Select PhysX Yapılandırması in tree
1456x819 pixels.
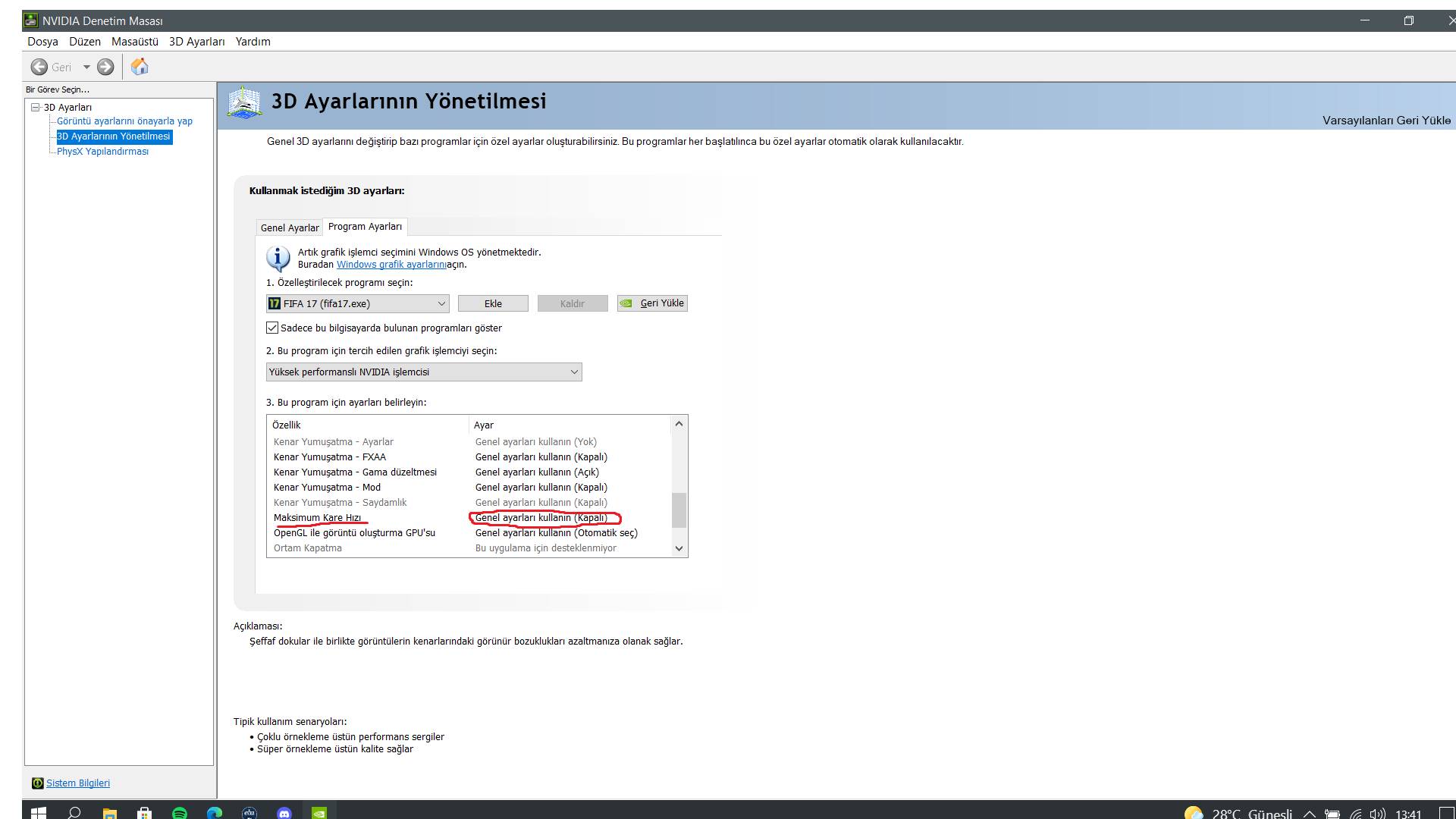coord(102,152)
